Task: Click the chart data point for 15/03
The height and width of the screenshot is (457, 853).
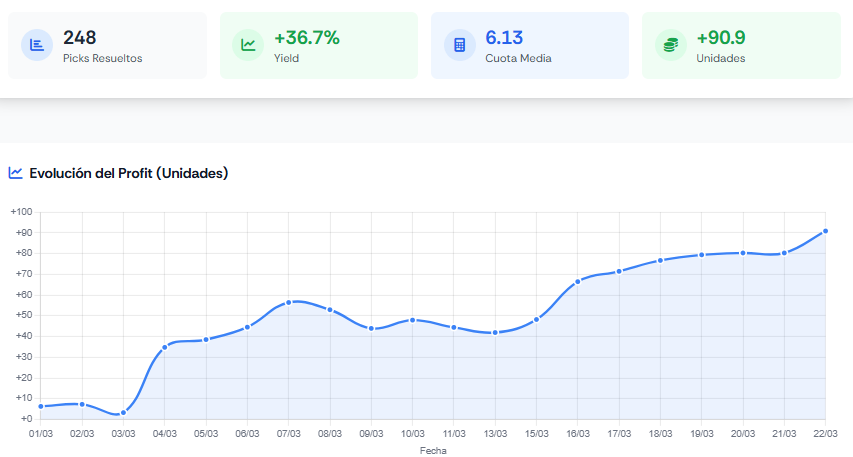Action: coord(536,319)
